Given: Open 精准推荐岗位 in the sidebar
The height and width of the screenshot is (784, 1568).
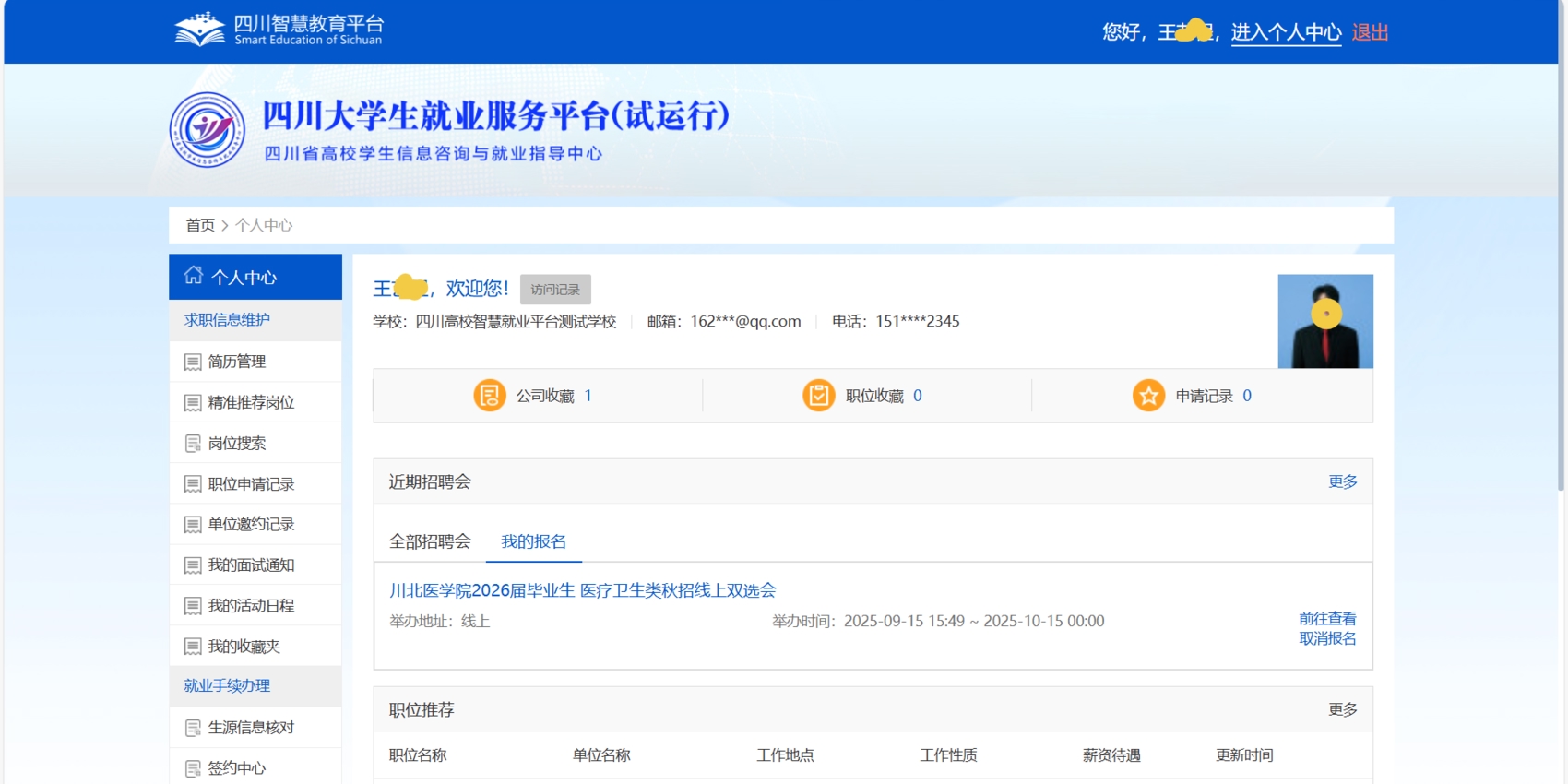Looking at the screenshot, I should point(251,402).
